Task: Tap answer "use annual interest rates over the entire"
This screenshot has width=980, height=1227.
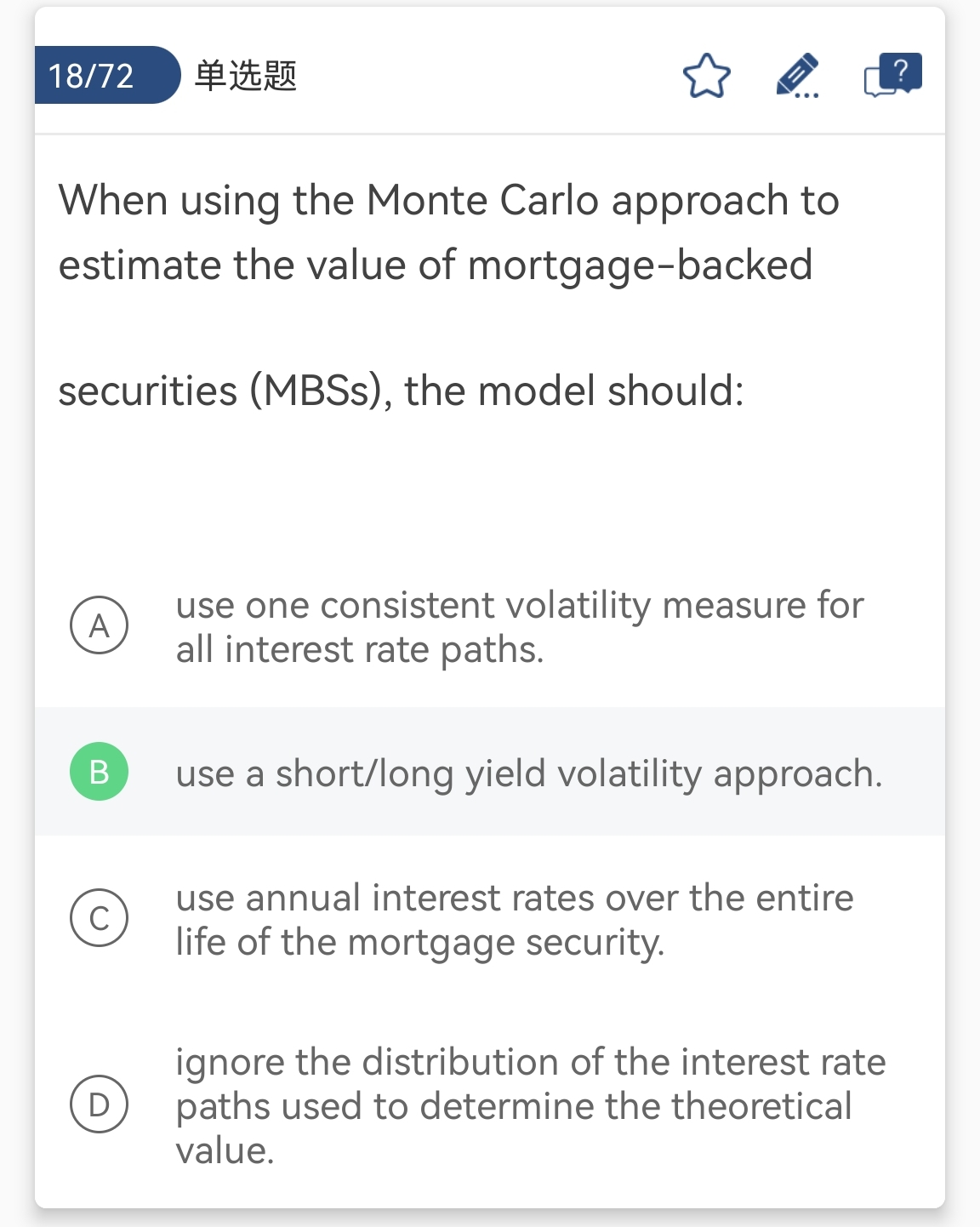Action: coord(514,898)
